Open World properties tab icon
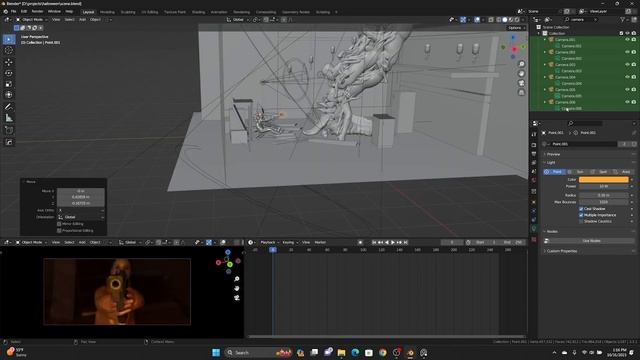 [x=534, y=180]
